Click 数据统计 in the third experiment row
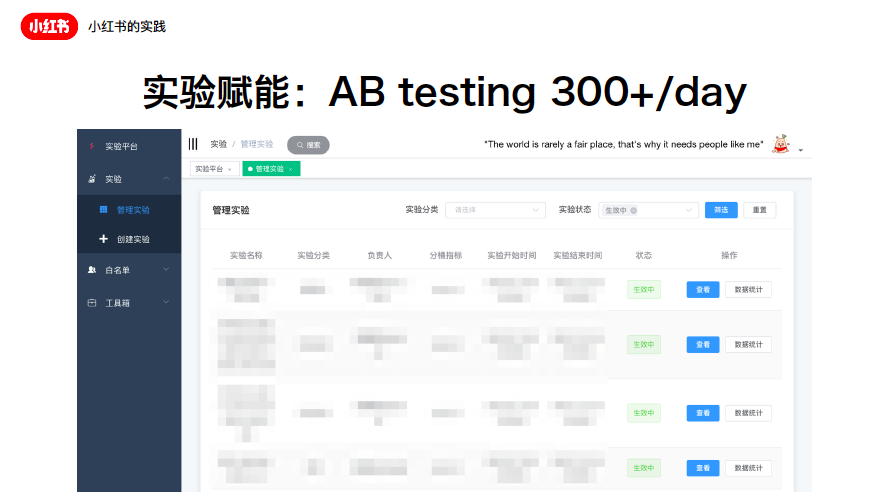 tap(748, 413)
